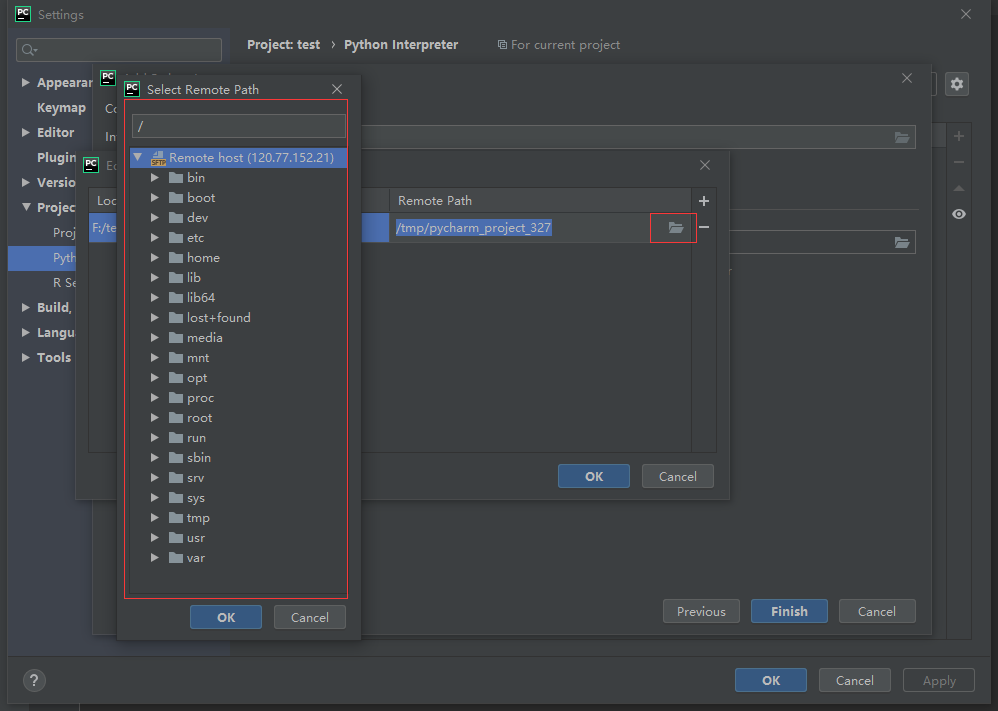Viewport: 998px width, 711px height.
Task: Expand the Tools settings section
Action: [25, 357]
